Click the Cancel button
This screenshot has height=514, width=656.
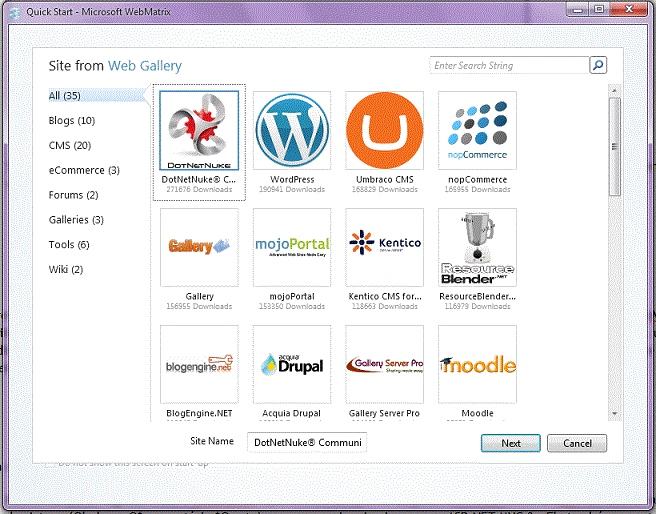(x=577, y=443)
